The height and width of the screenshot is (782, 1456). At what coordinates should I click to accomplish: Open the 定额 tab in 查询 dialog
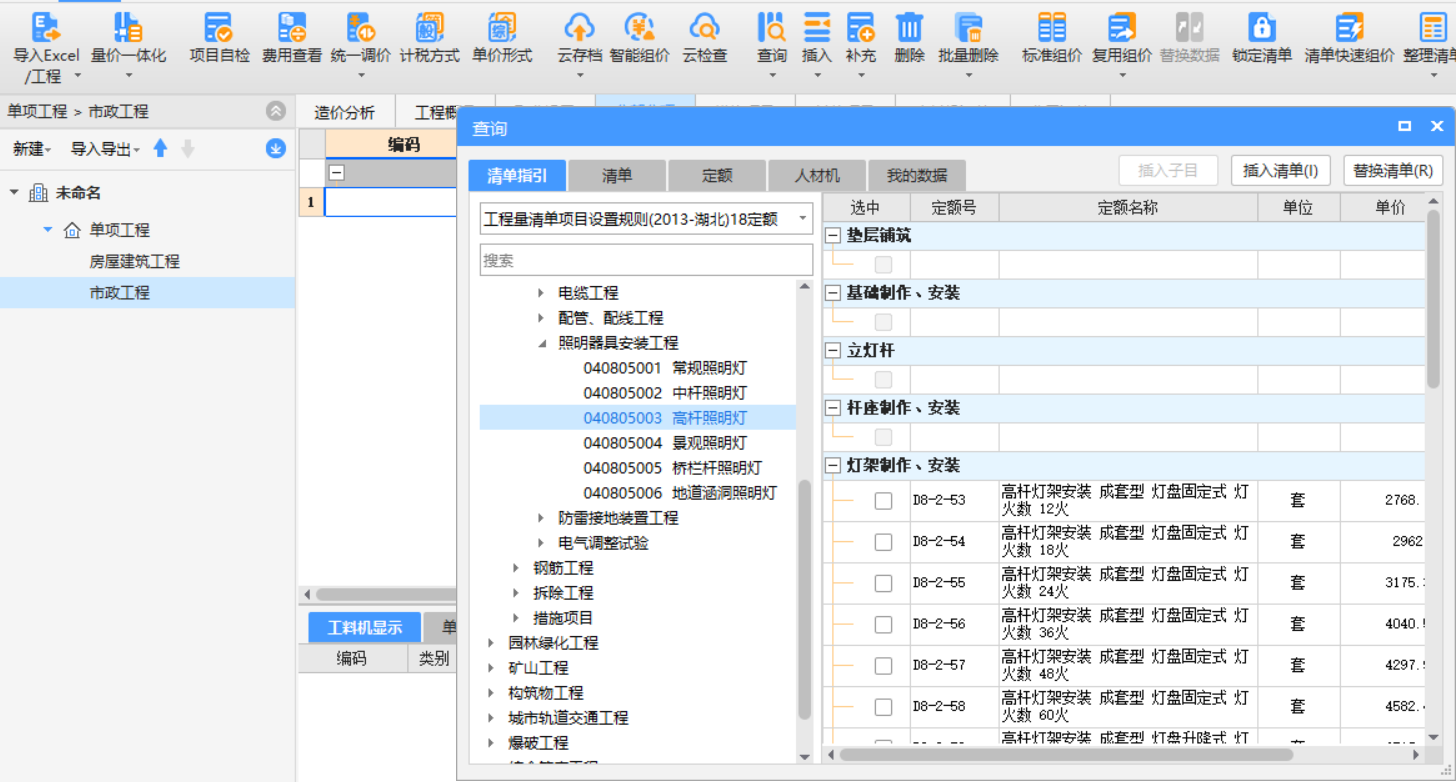pyautogui.click(x=717, y=175)
